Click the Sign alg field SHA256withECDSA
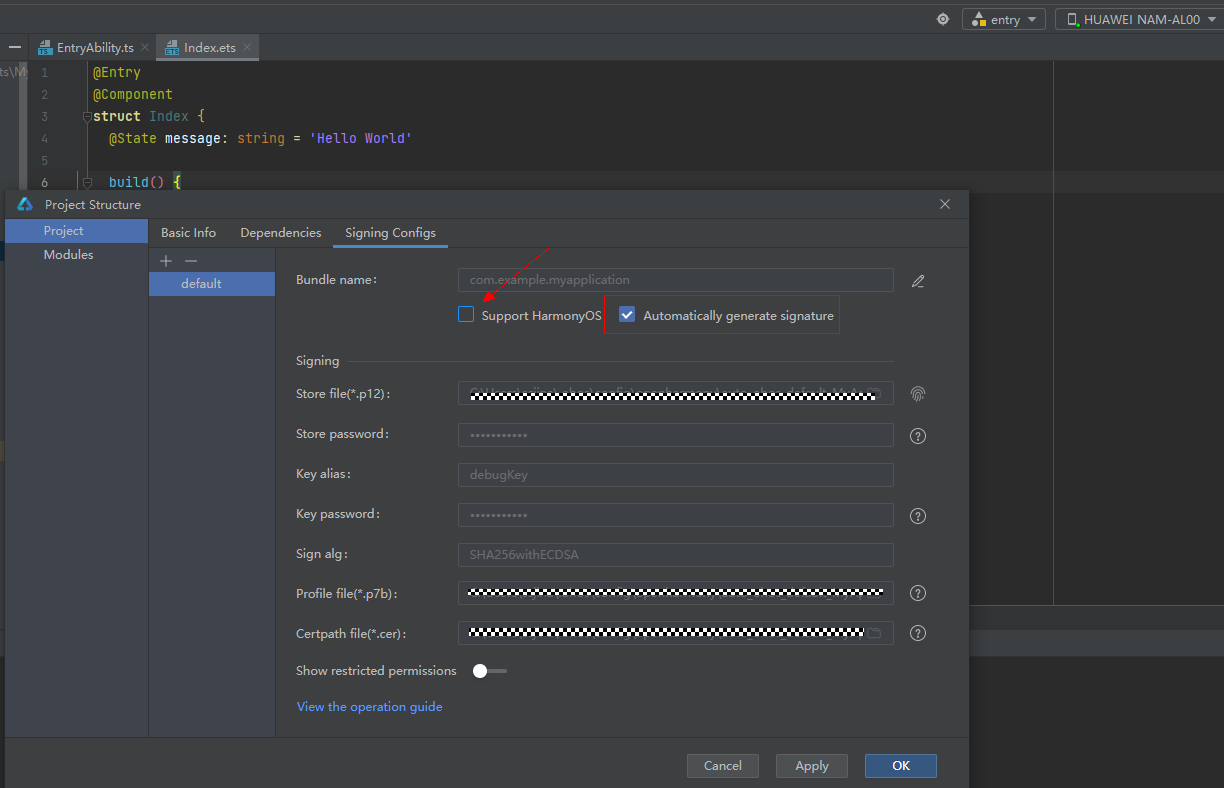 676,554
